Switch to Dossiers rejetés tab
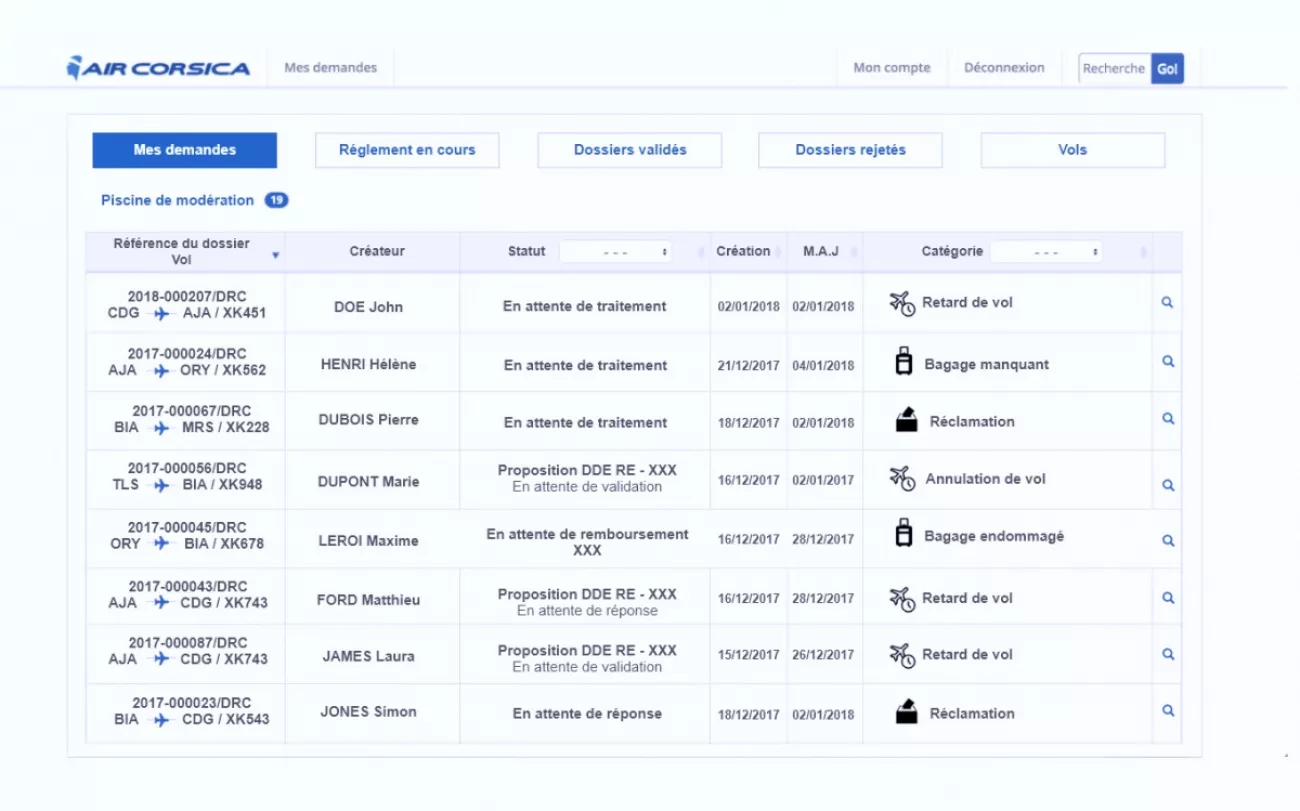Image resolution: width=1300 pixels, height=811 pixels. pyautogui.click(x=851, y=150)
